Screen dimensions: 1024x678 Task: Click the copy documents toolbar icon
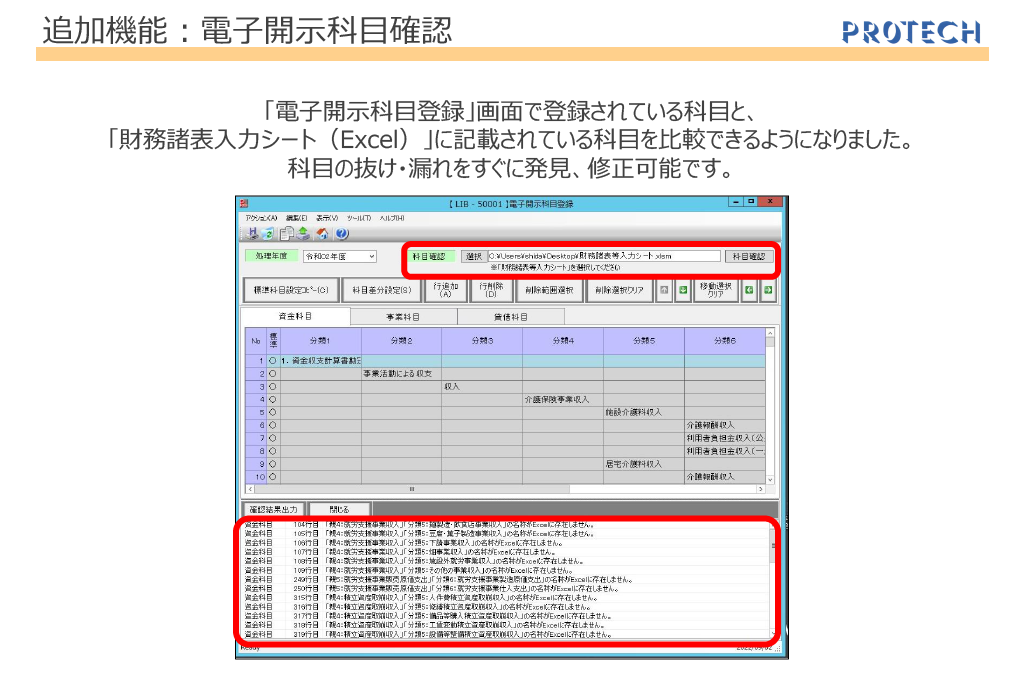click(x=286, y=233)
